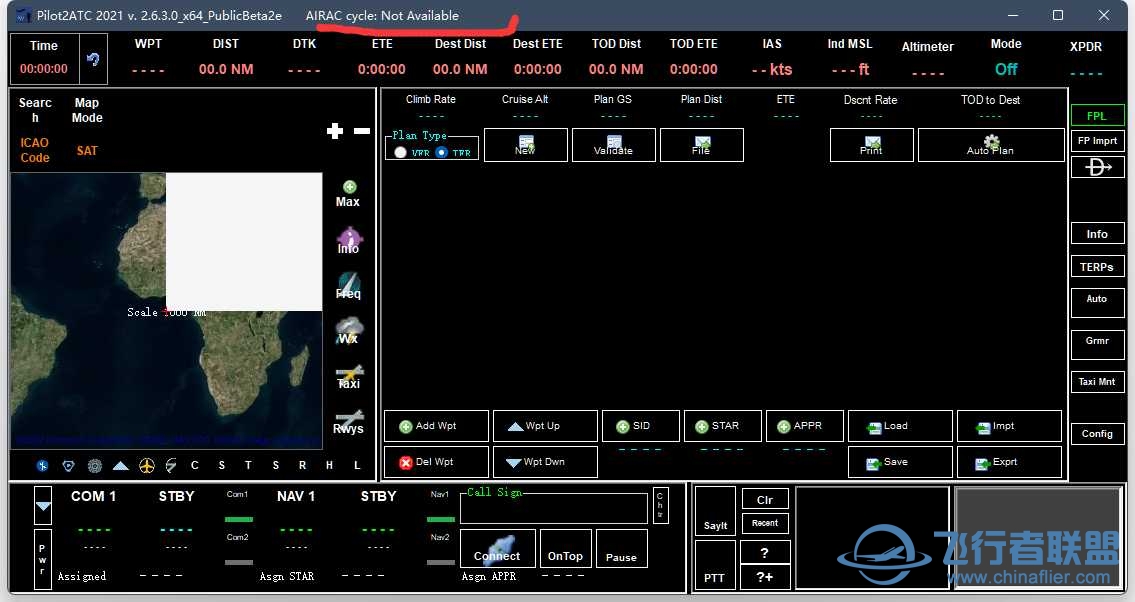Viewport: 1135px width, 602px height.
Task: Toggle map layer letter T
Action: [248, 465]
